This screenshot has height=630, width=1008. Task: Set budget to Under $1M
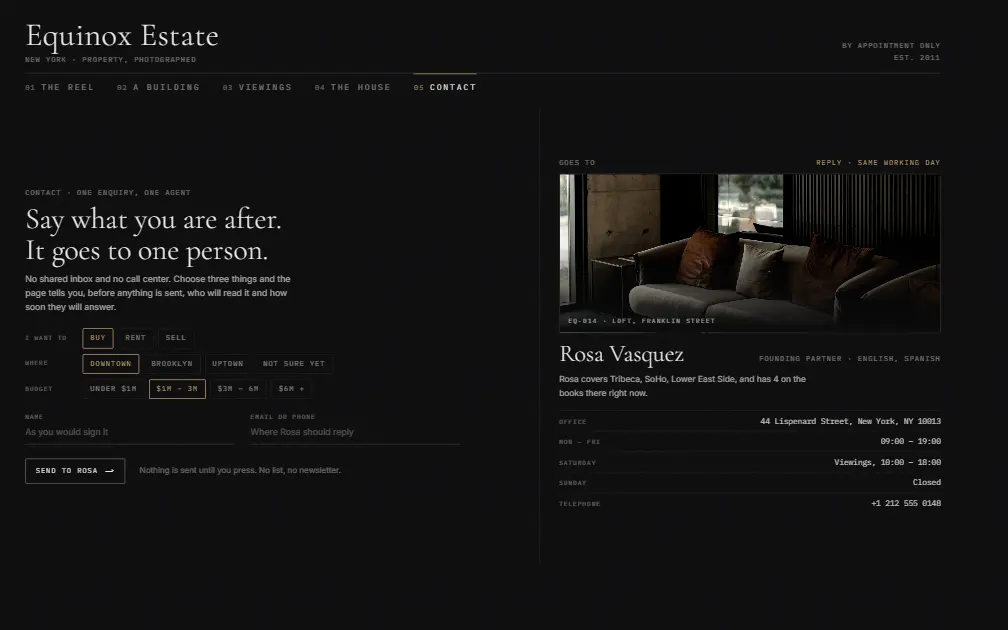(113, 389)
